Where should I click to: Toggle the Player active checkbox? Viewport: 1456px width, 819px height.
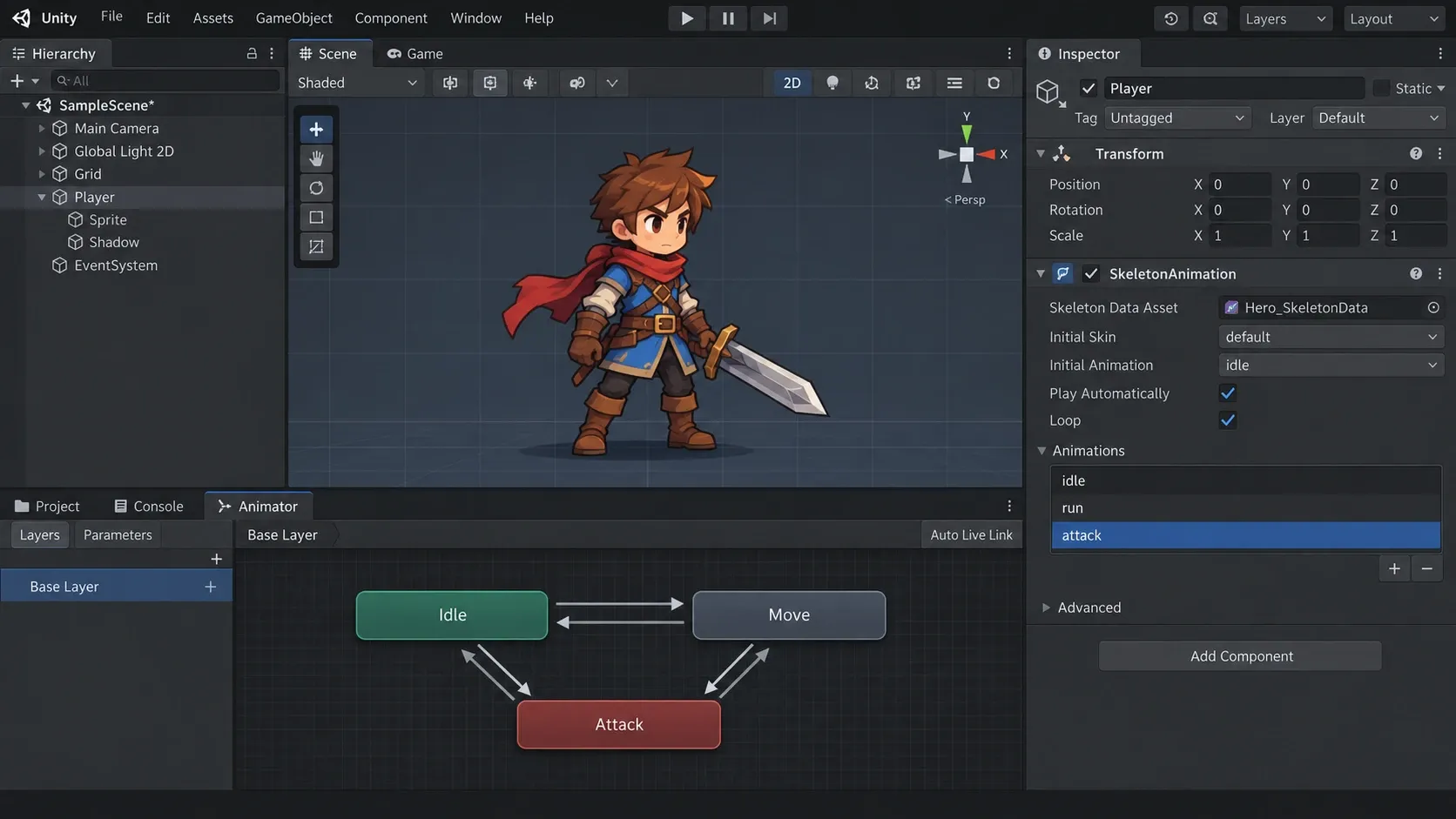tap(1089, 88)
